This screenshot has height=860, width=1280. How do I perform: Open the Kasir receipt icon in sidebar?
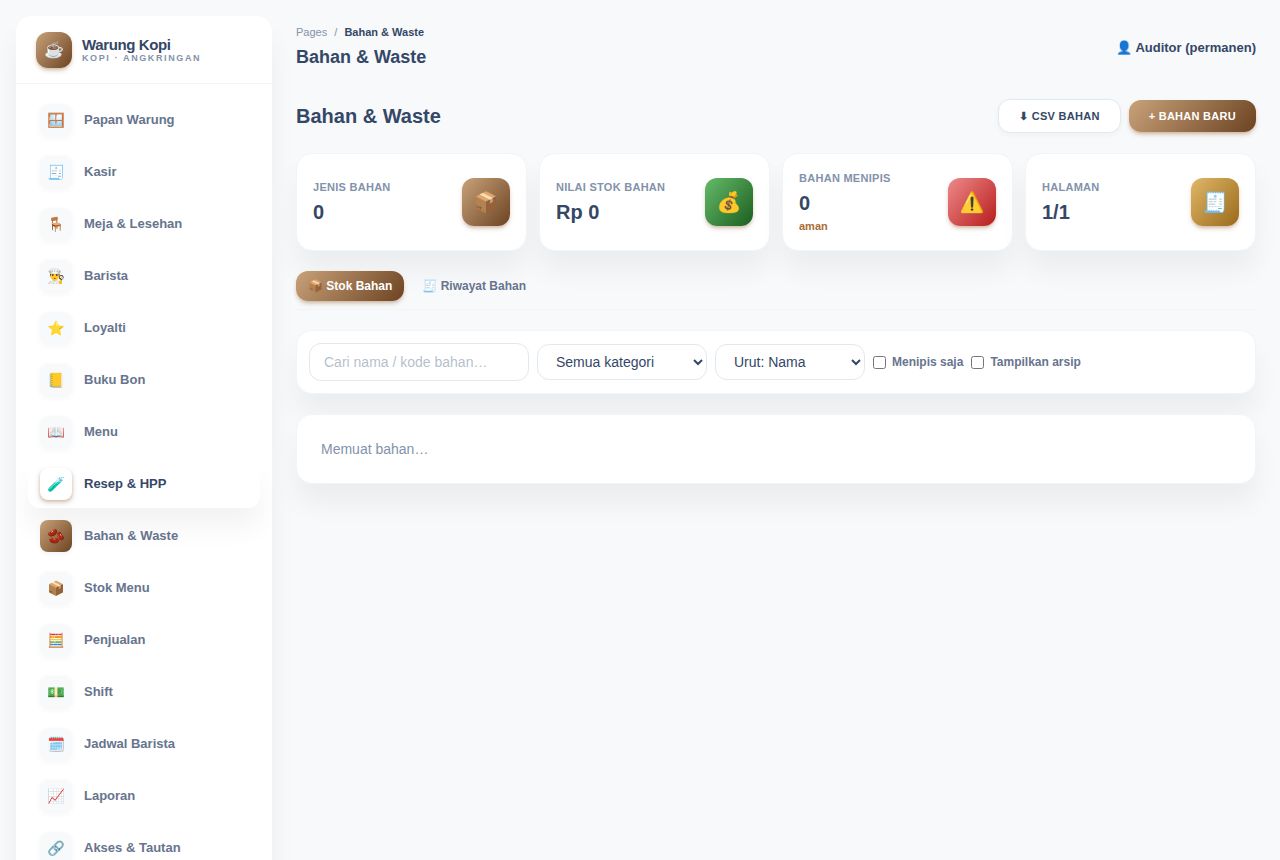56,172
